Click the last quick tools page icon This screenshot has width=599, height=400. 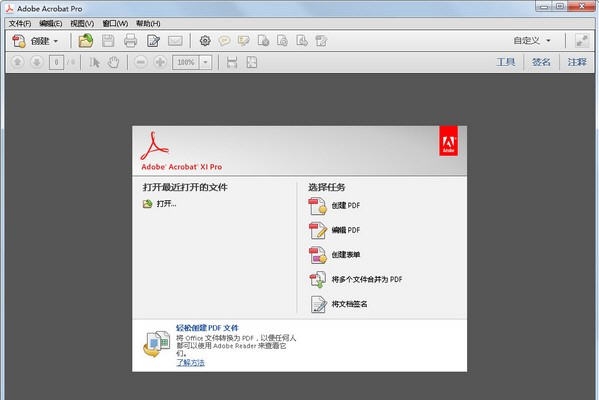coord(321,41)
